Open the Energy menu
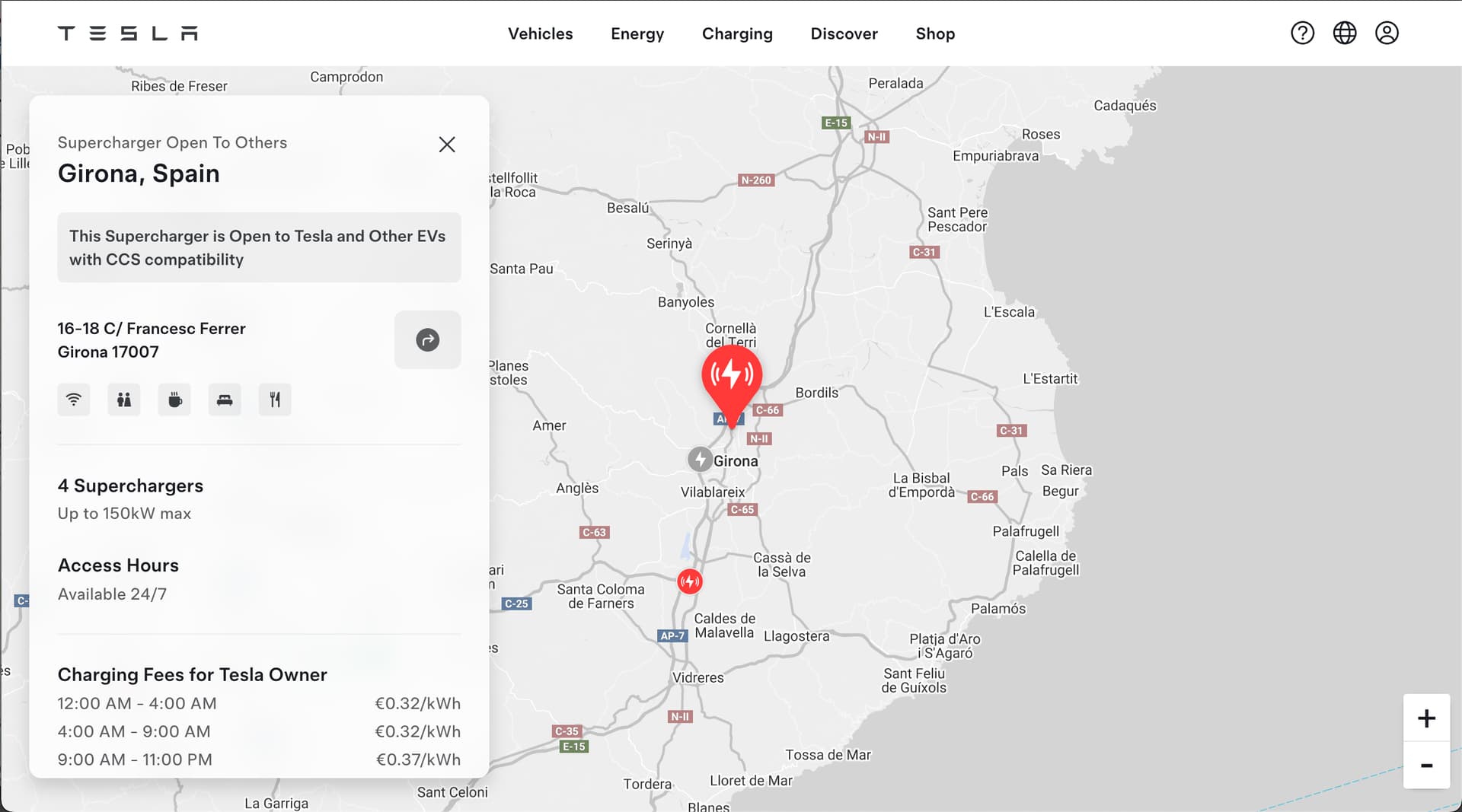 click(637, 33)
